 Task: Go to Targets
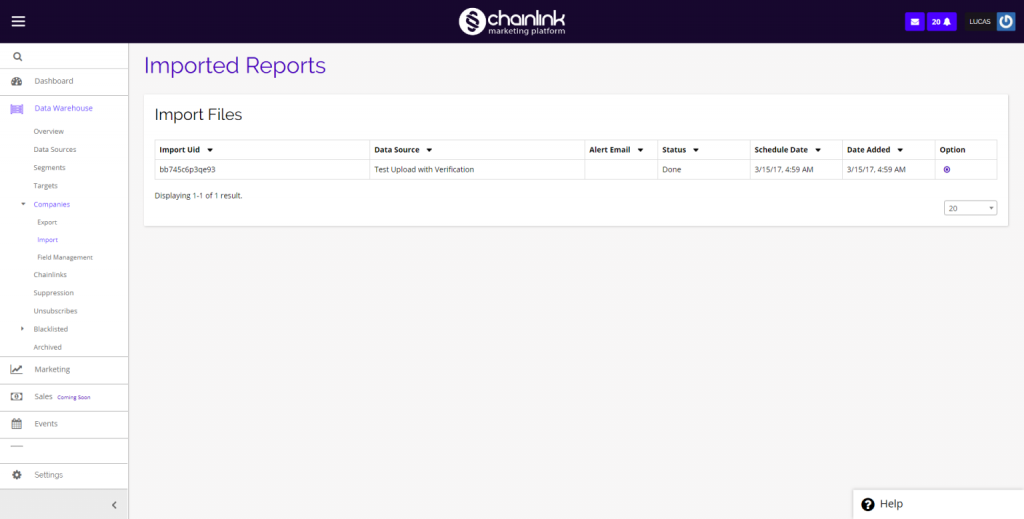click(46, 186)
